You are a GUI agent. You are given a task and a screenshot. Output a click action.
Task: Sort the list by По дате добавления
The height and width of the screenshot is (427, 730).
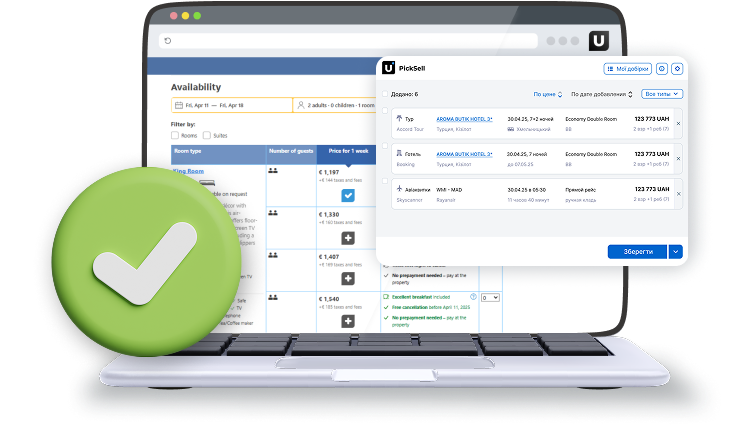601,94
